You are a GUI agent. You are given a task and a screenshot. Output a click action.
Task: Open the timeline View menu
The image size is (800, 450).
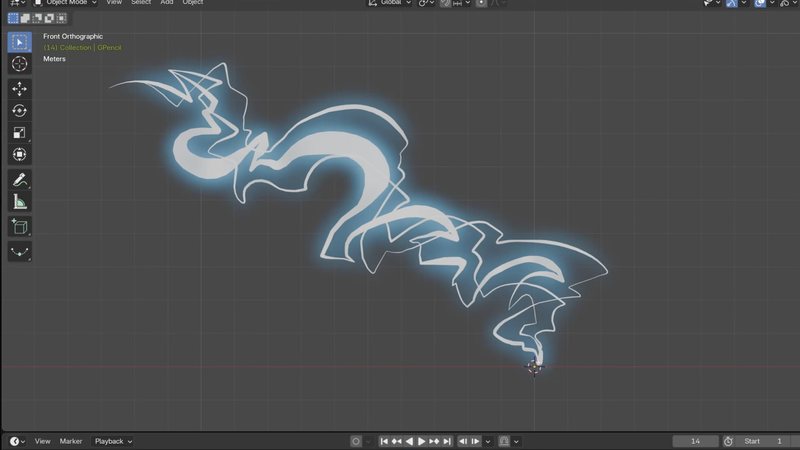(42, 441)
